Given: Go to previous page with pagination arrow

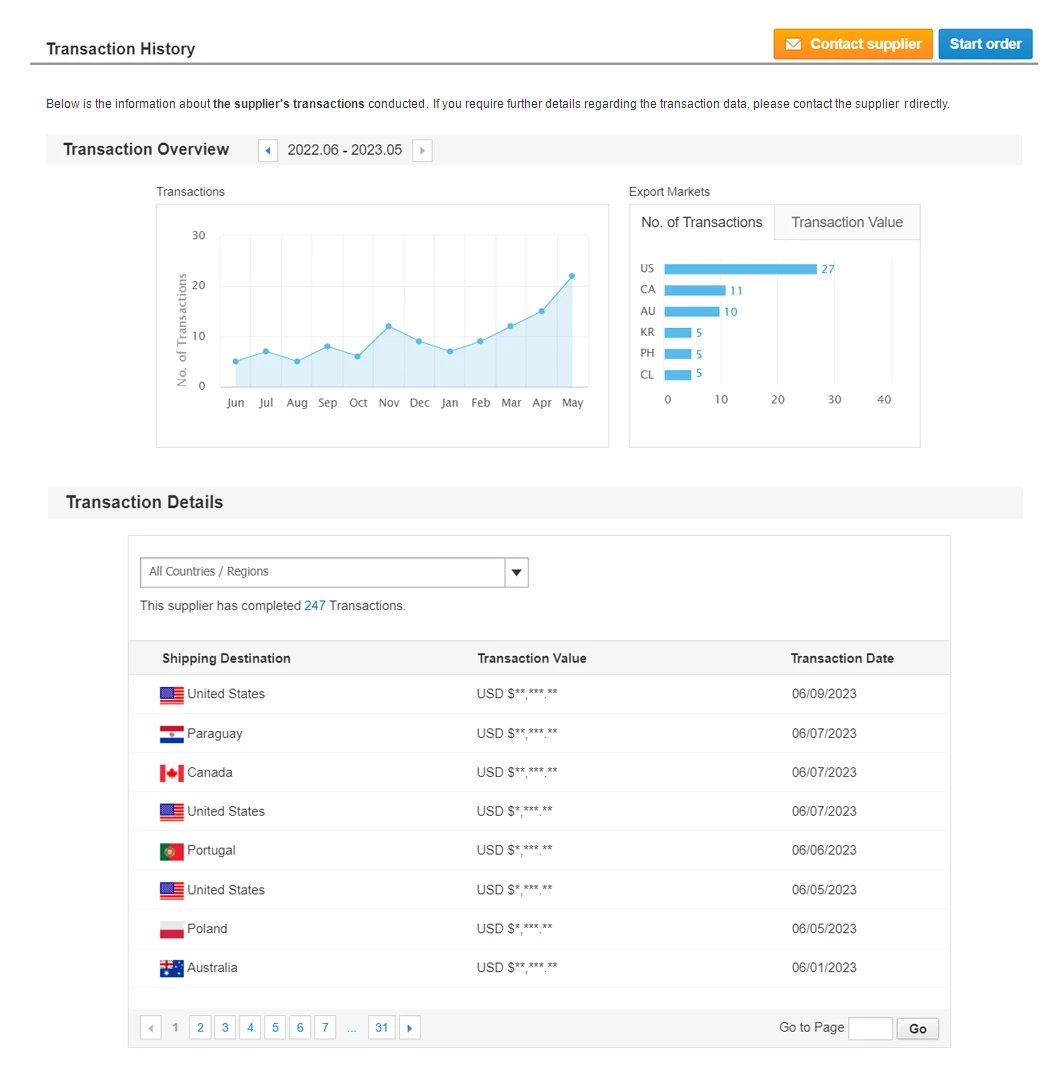Looking at the screenshot, I should pyautogui.click(x=151, y=1028).
